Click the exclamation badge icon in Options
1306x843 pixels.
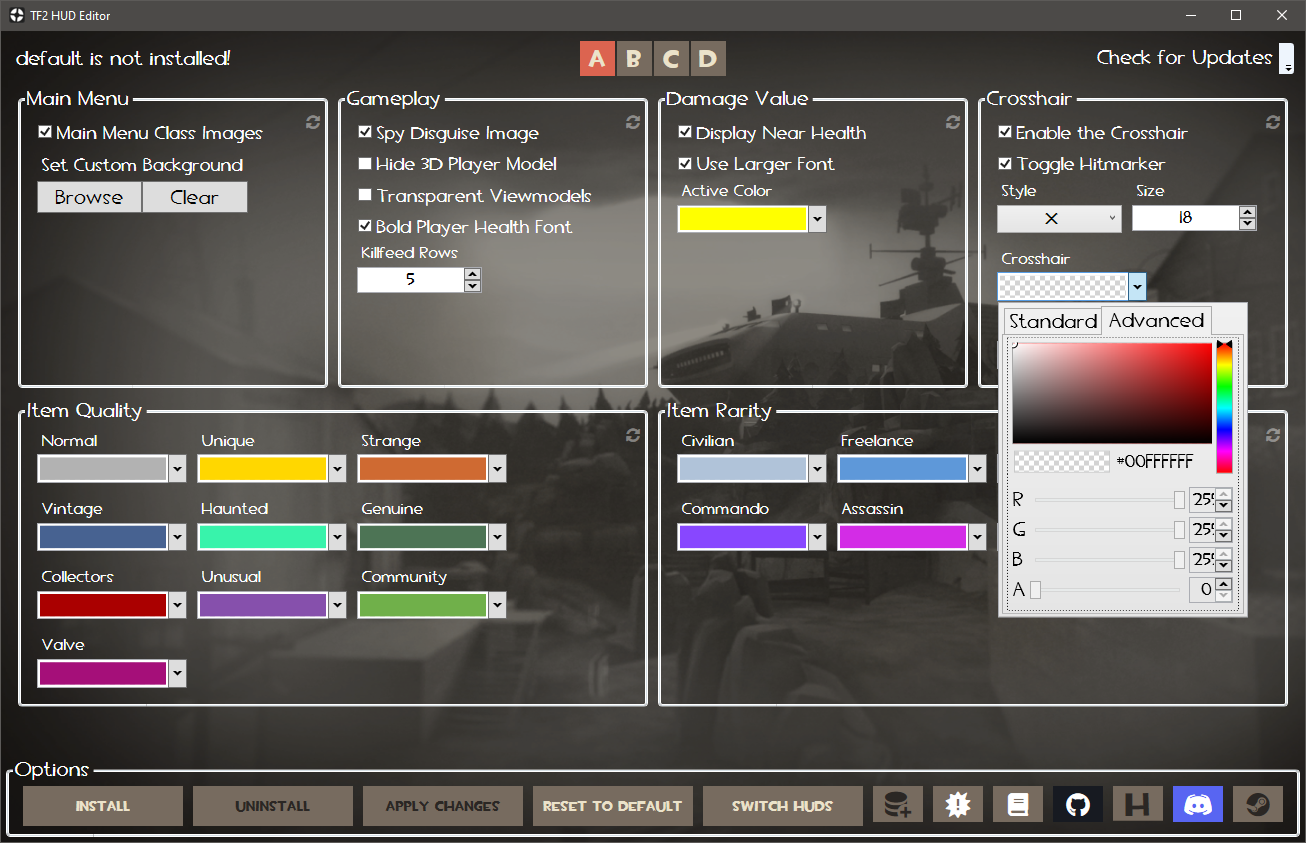958,805
